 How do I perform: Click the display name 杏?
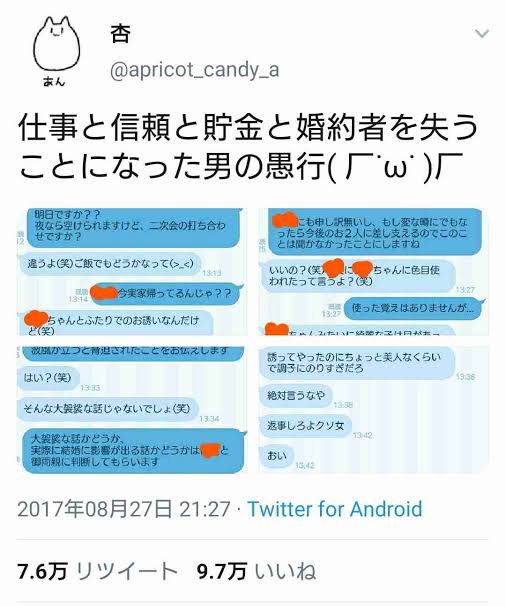pos(120,33)
